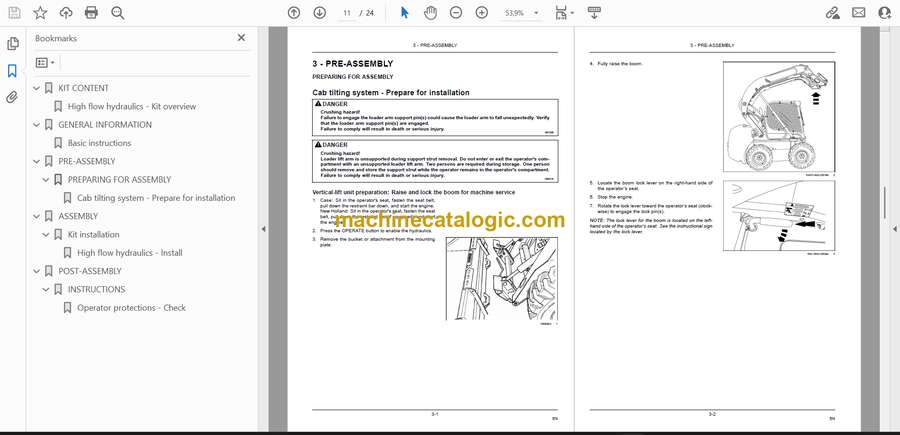Jump to Basic instructions bookmark
900x435 pixels.
click(x=99, y=143)
